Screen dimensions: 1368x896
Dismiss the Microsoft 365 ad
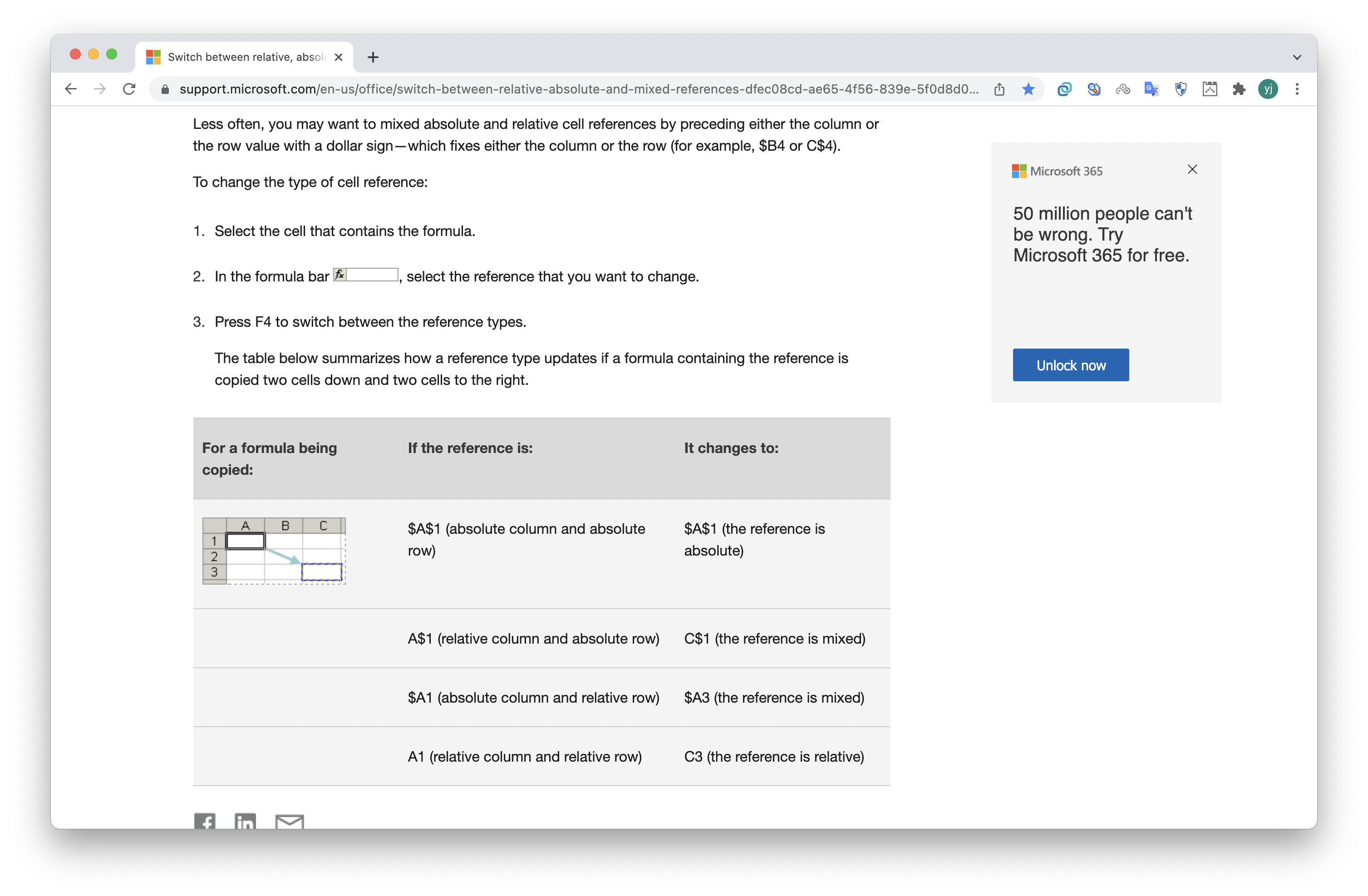click(x=1192, y=169)
